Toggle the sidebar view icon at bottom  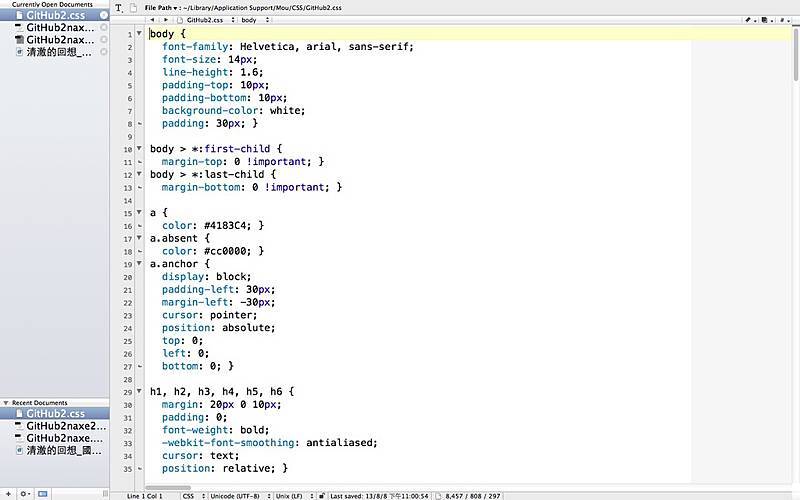pyautogui.click(x=42, y=494)
